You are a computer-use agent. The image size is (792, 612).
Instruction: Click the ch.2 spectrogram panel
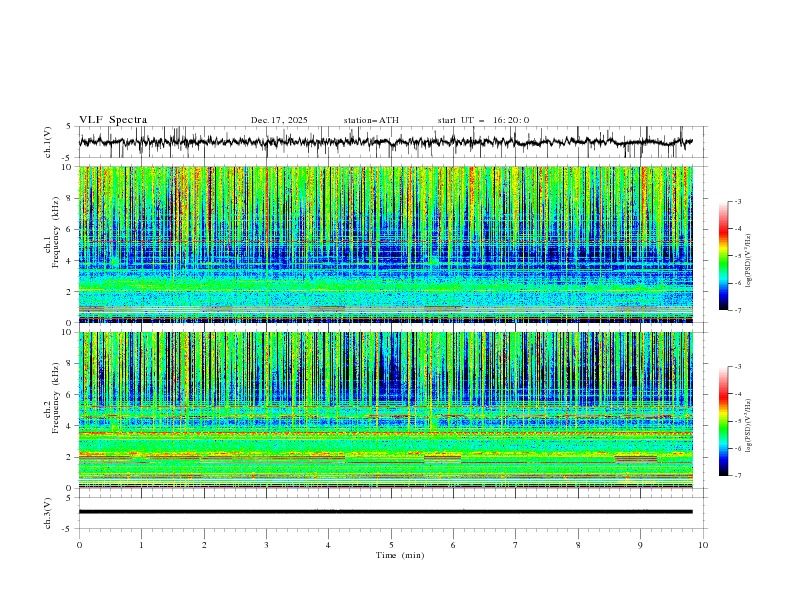tap(386, 410)
